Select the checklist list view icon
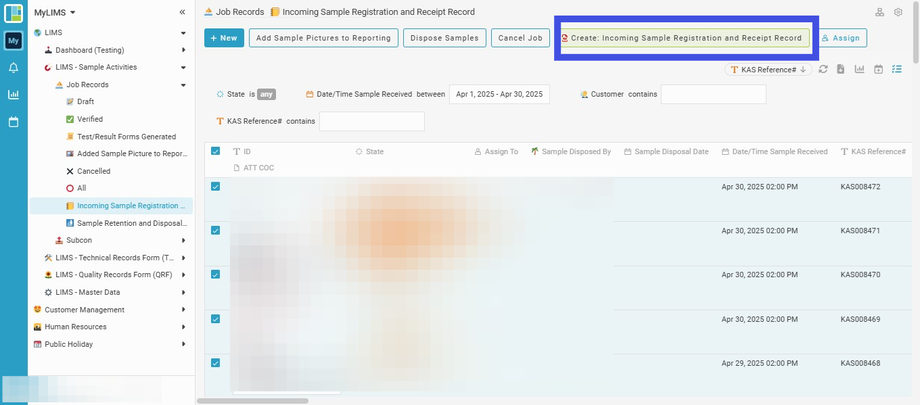This screenshot has width=920, height=405. point(897,69)
